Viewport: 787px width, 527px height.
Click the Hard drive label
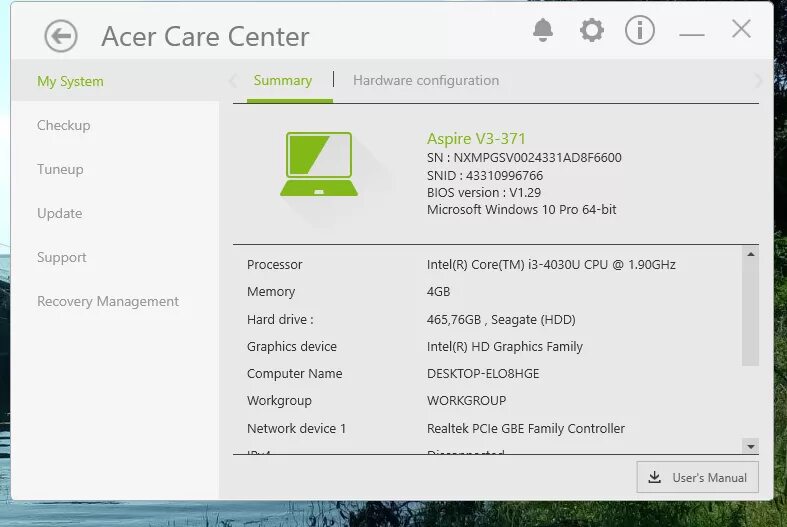[x=280, y=320]
